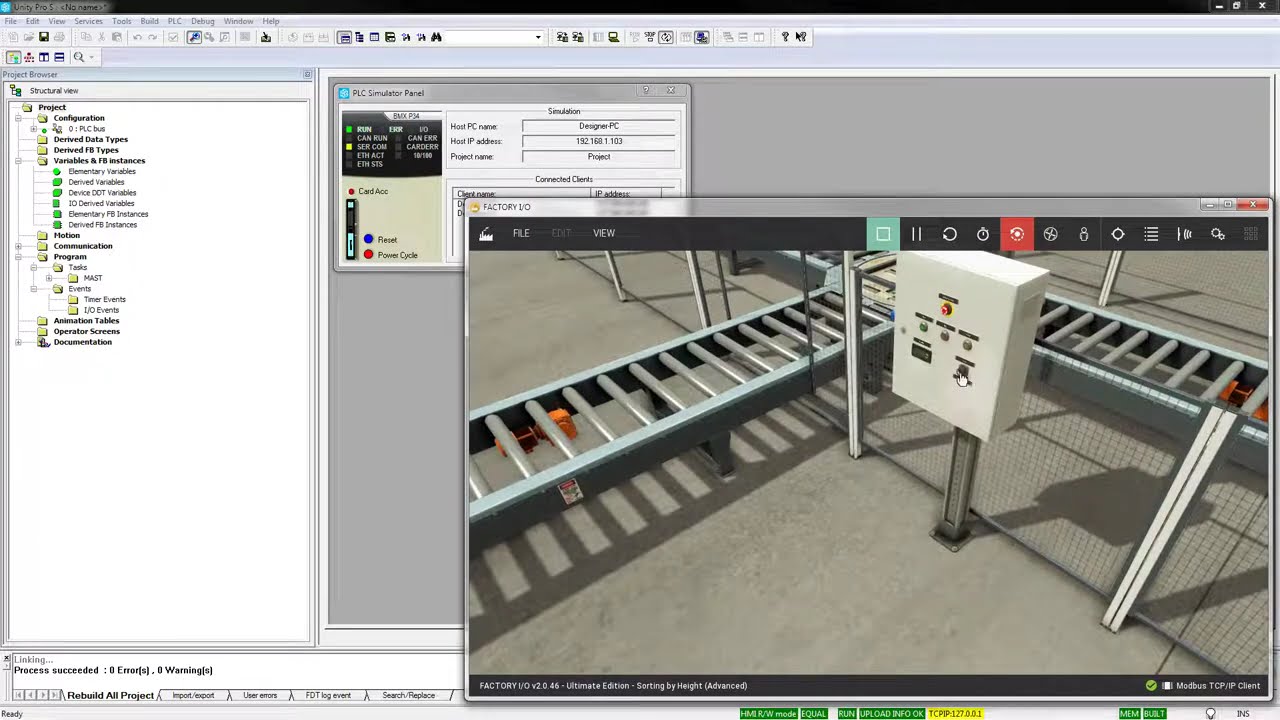
Task: Select the fly camera icon in Factory I/O
Action: coord(1050,234)
